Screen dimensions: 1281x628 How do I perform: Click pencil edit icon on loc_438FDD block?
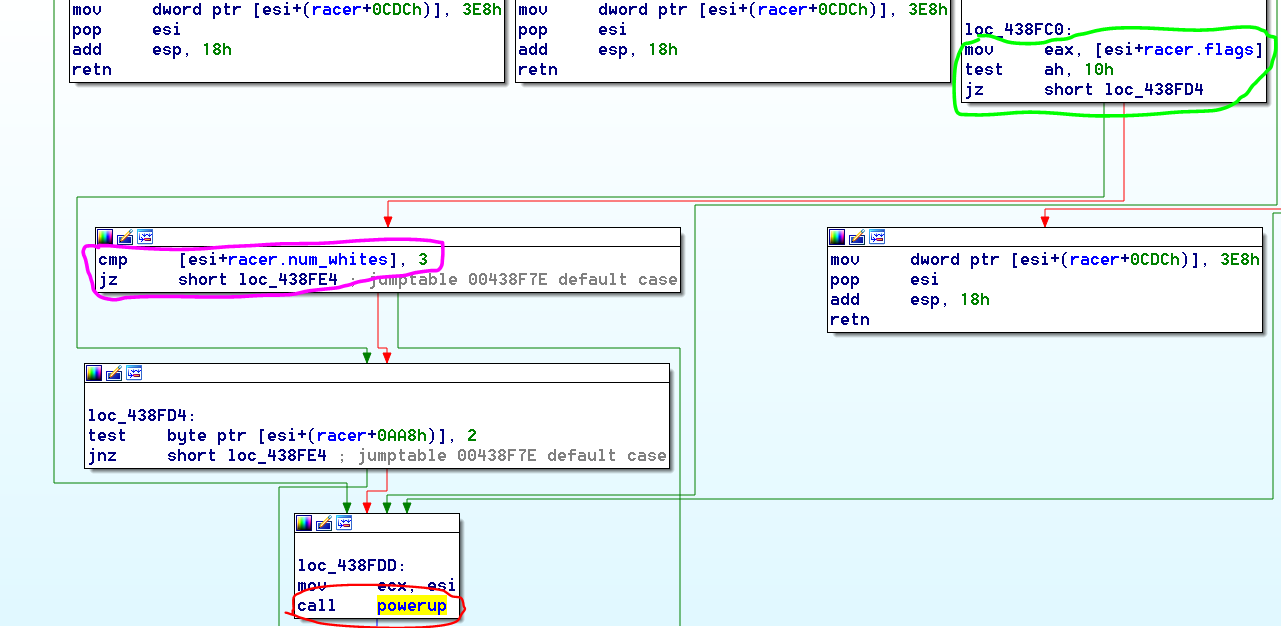point(324,523)
